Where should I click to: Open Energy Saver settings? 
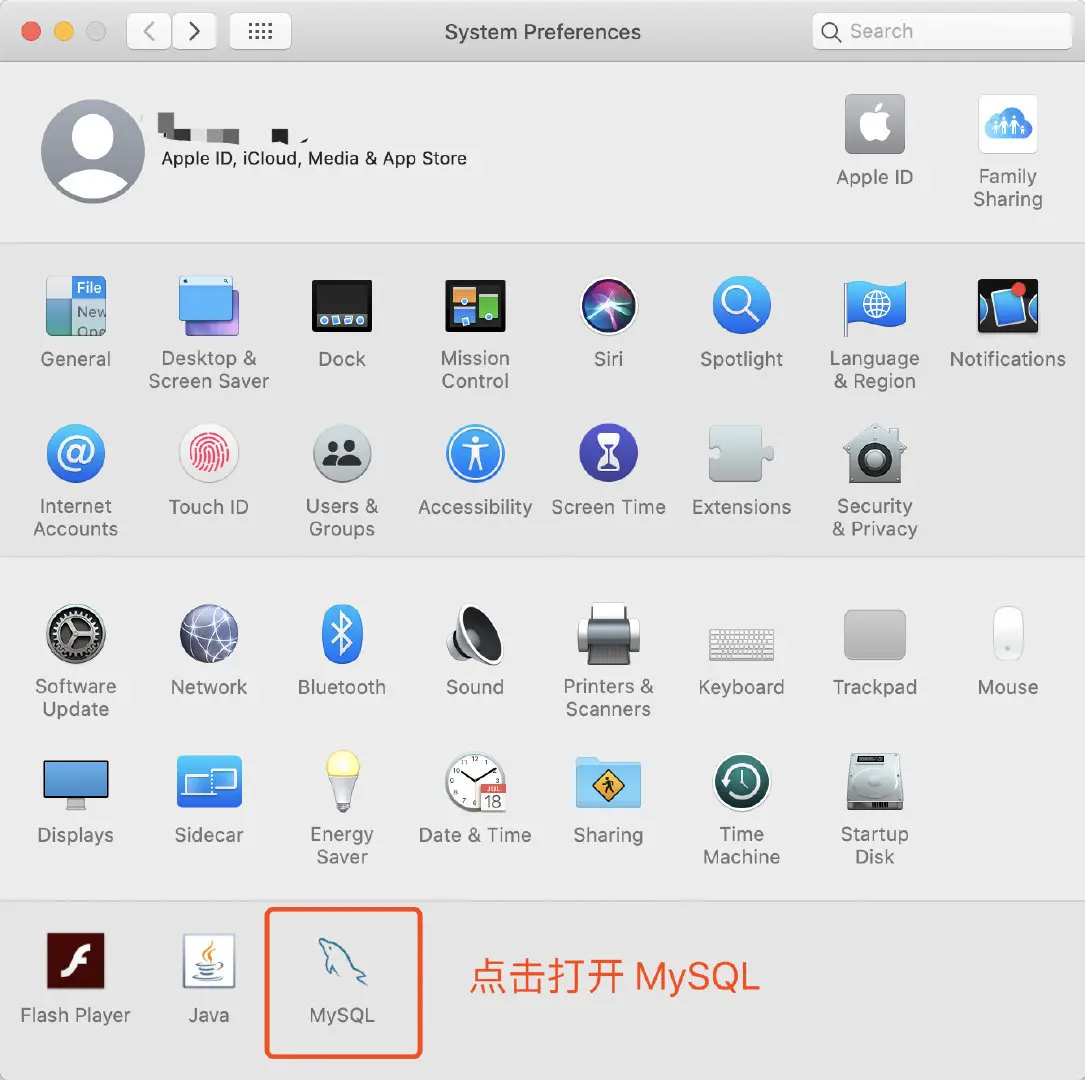click(342, 783)
